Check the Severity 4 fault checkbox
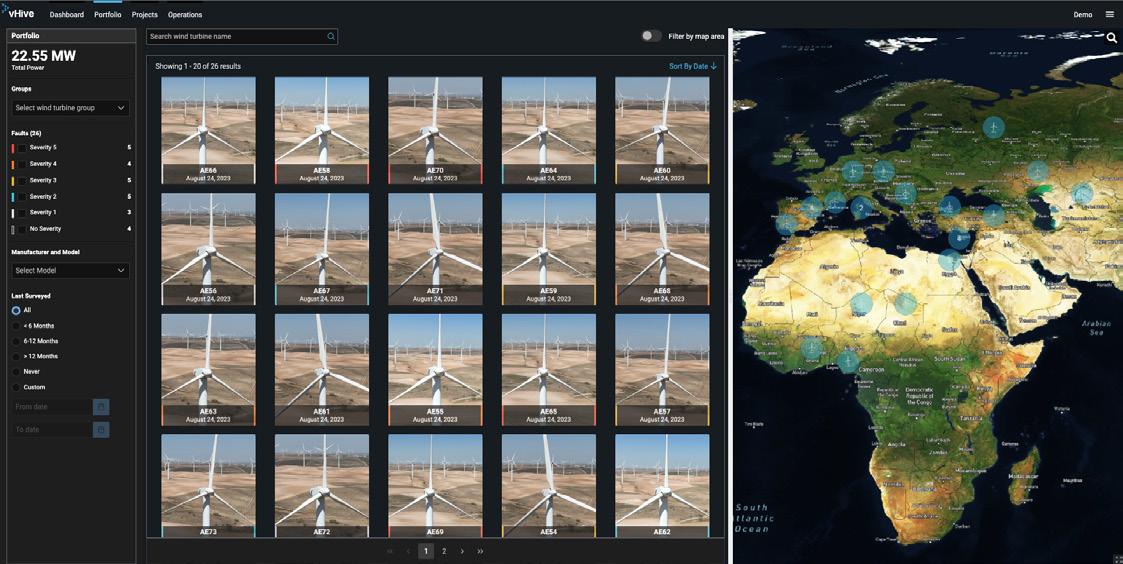Viewport: 1123px width, 564px height. click(22, 164)
